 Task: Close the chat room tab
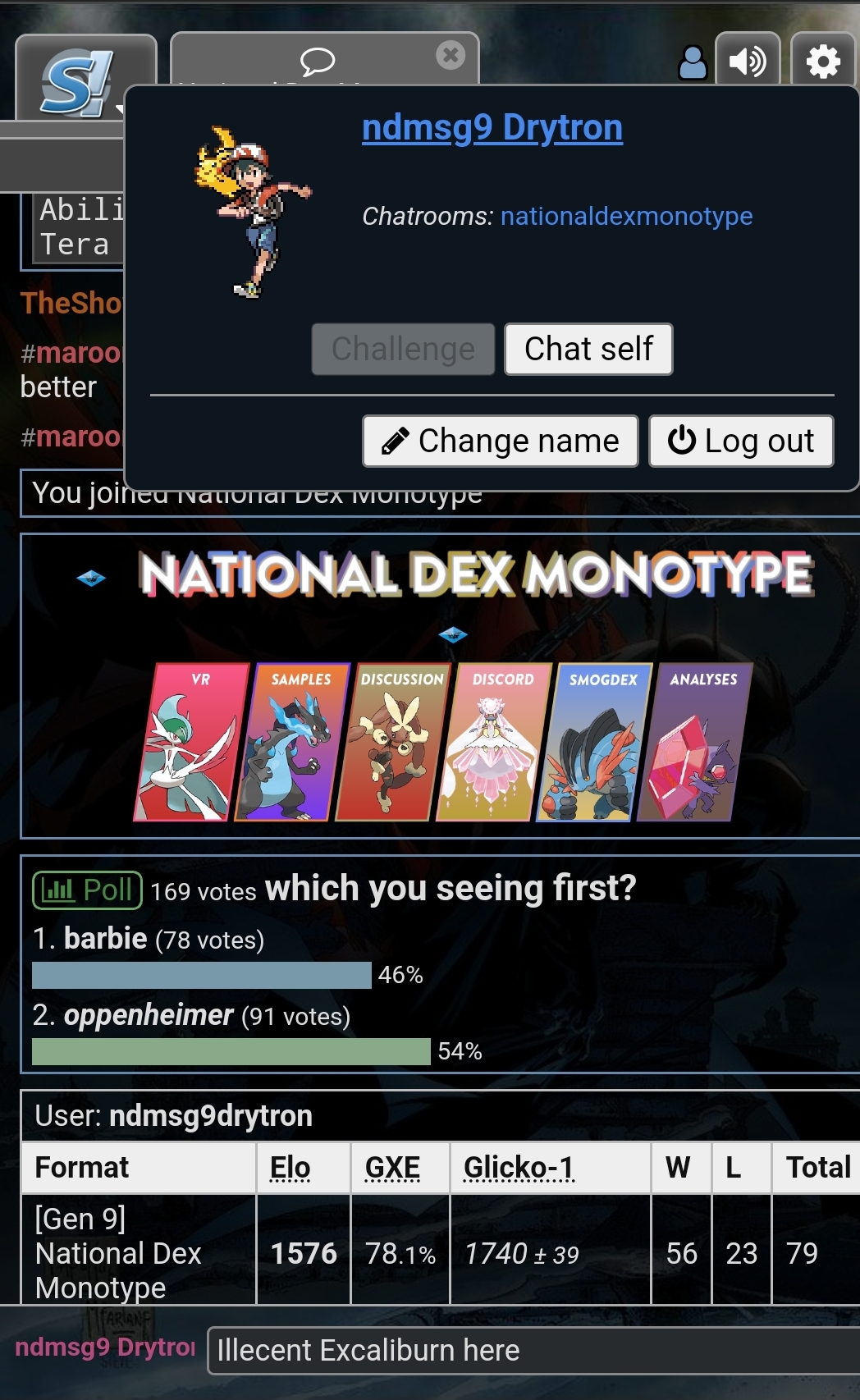[450, 55]
